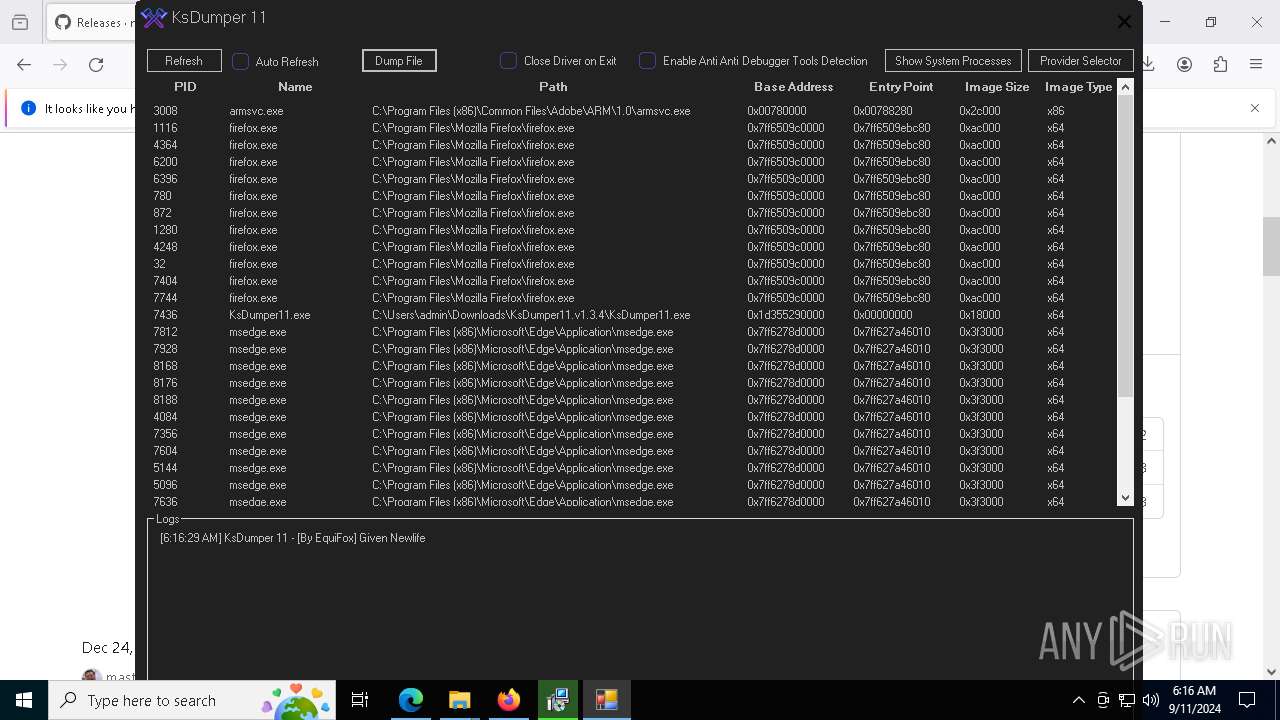Open the Windows Start menu

pyautogui.click(x=24, y=700)
